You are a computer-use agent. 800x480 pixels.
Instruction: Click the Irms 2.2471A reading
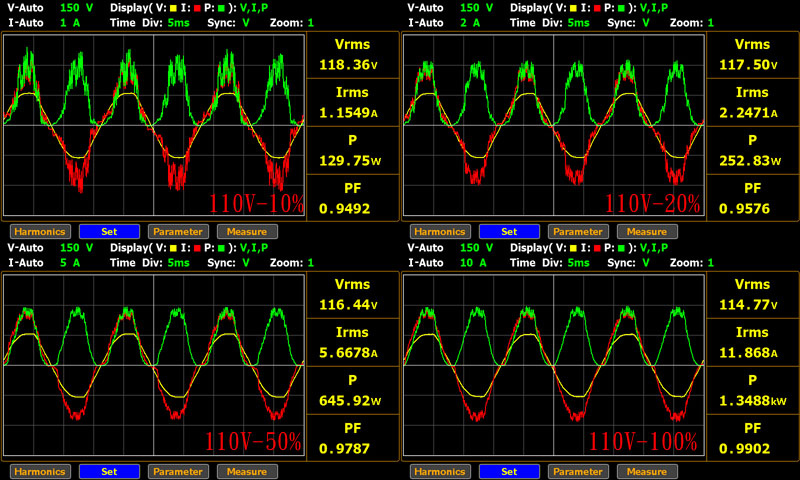[748, 113]
